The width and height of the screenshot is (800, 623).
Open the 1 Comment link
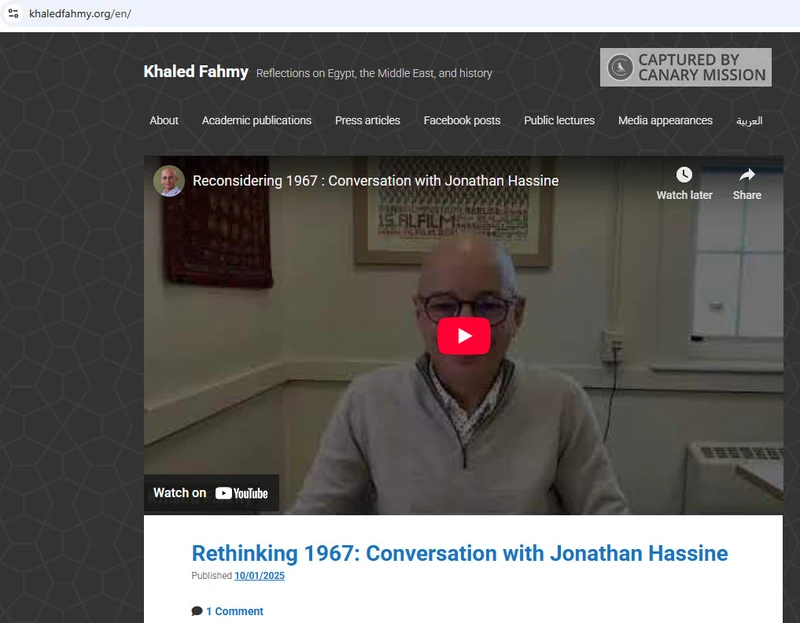click(x=235, y=611)
